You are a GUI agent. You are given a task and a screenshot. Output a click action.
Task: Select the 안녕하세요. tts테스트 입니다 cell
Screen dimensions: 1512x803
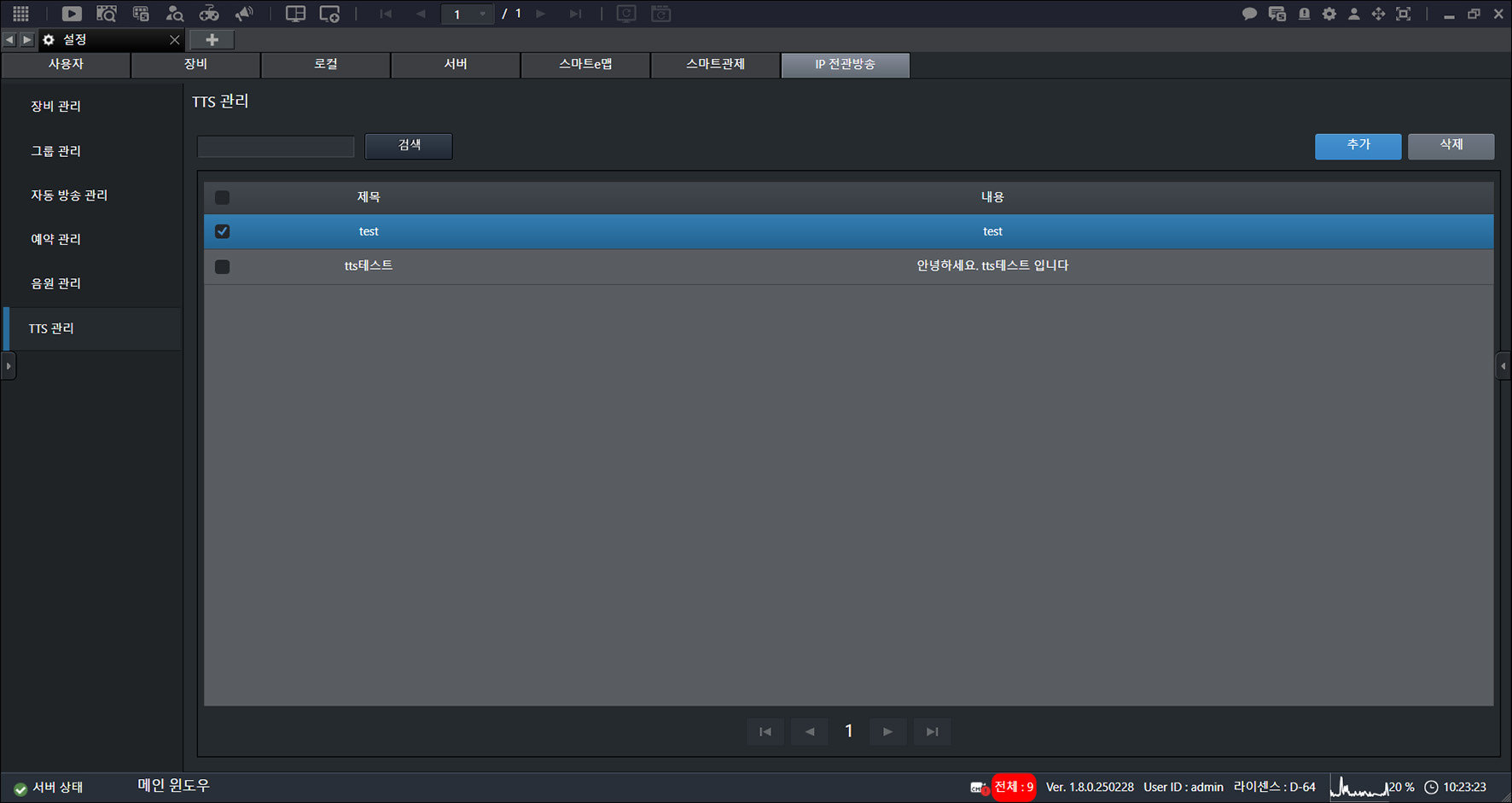[x=992, y=266]
